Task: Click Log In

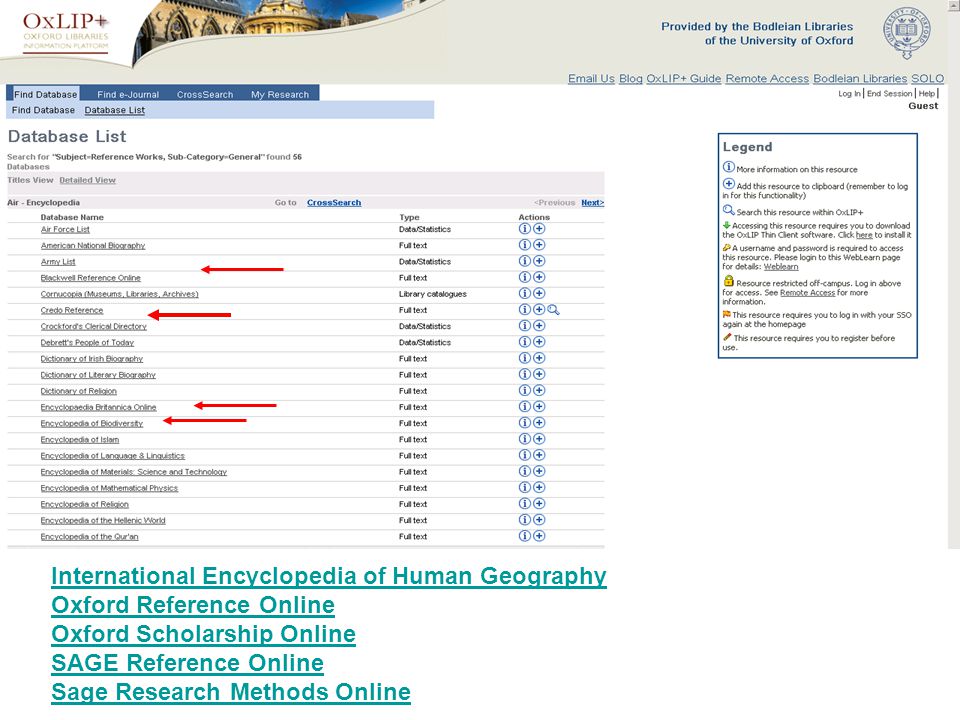Action: [849, 94]
